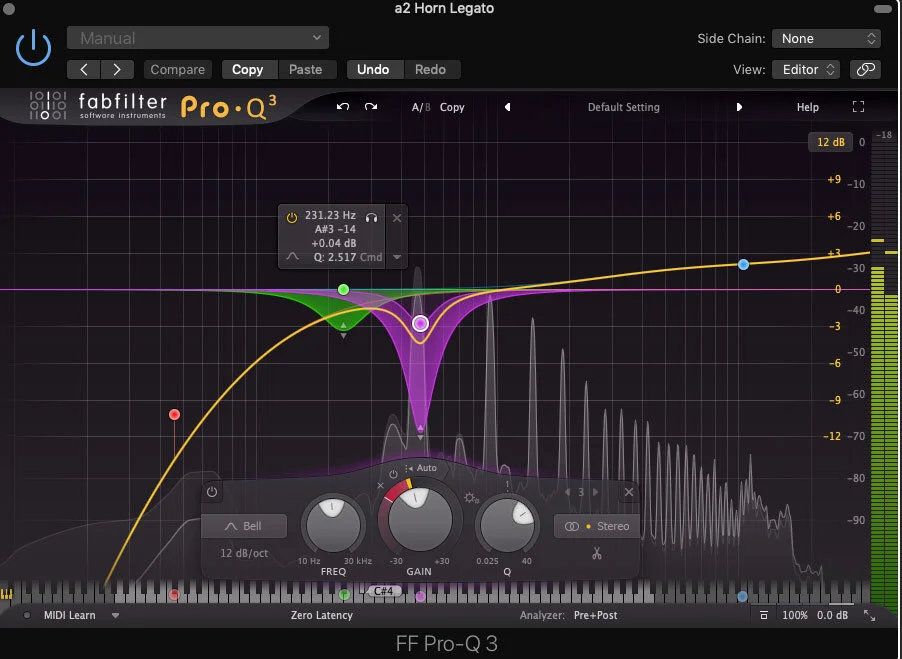Click the FabFilter redo arrow icon
Image resolution: width=902 pixels, height=659 pixels.
(x=371, y=107)
